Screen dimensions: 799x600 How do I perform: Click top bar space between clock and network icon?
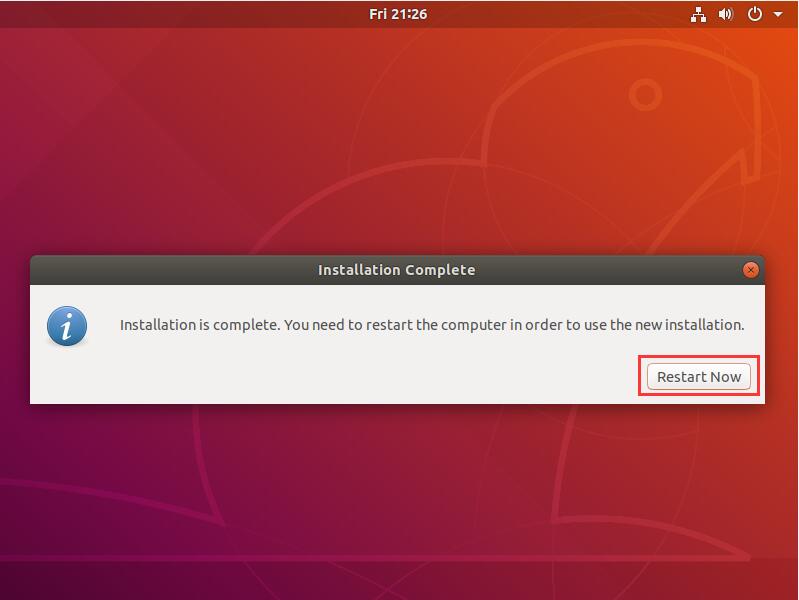[x=558, y=14]
